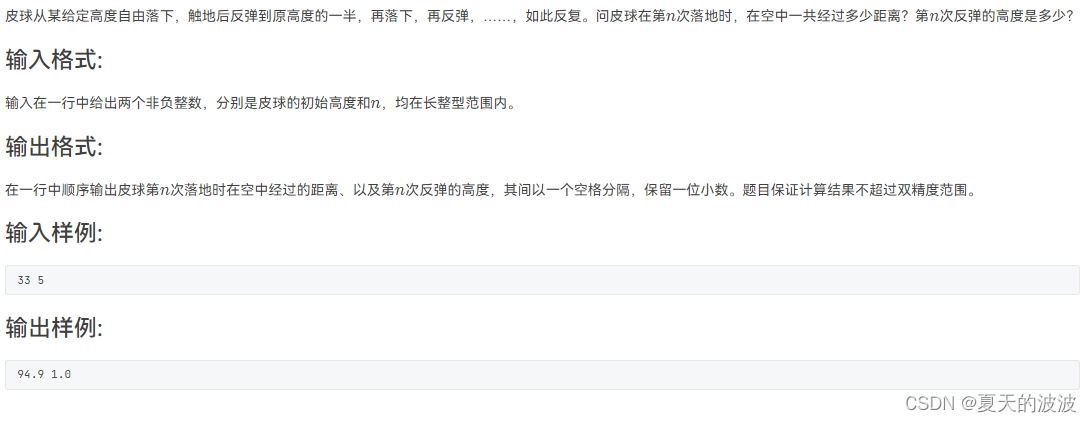
Task: Select the number 33 in input sample
Action: tap(24, 280)
